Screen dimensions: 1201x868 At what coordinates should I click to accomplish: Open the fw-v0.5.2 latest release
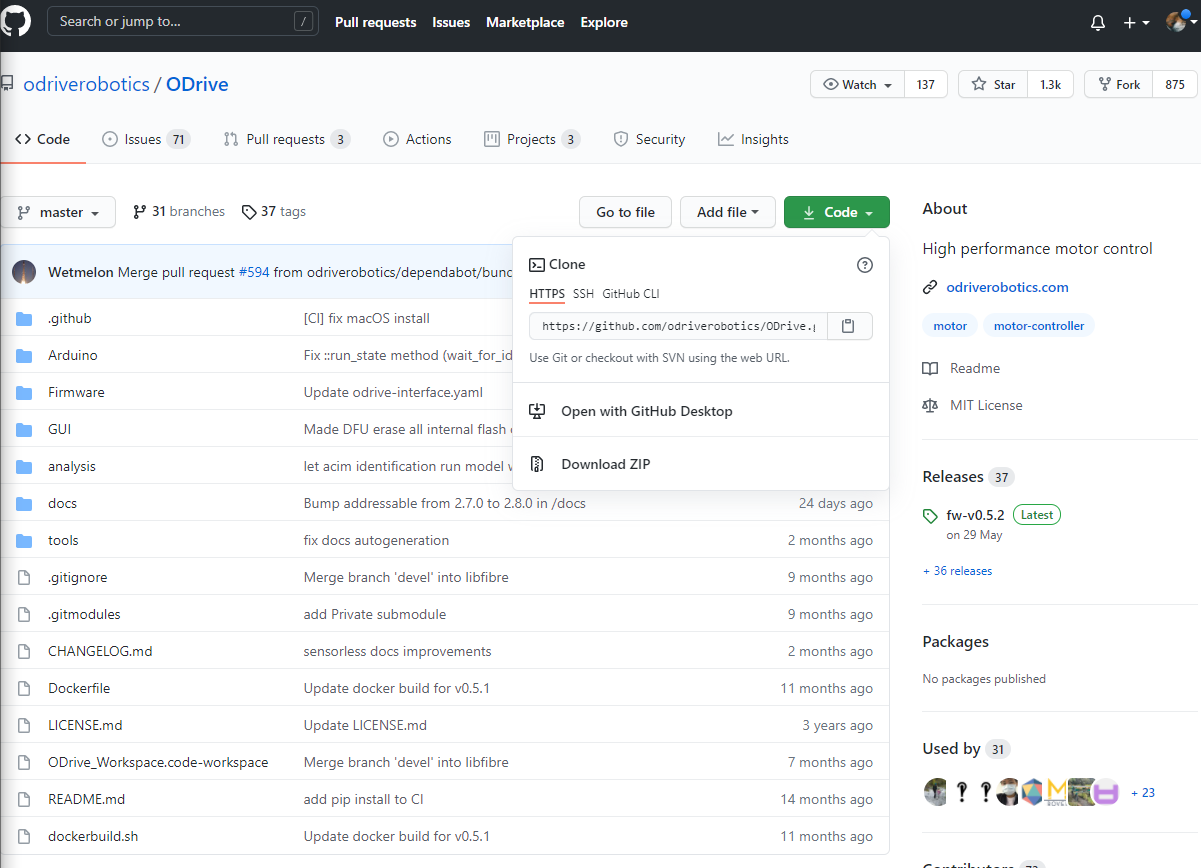pyautogui.click(x=975, y=515)
